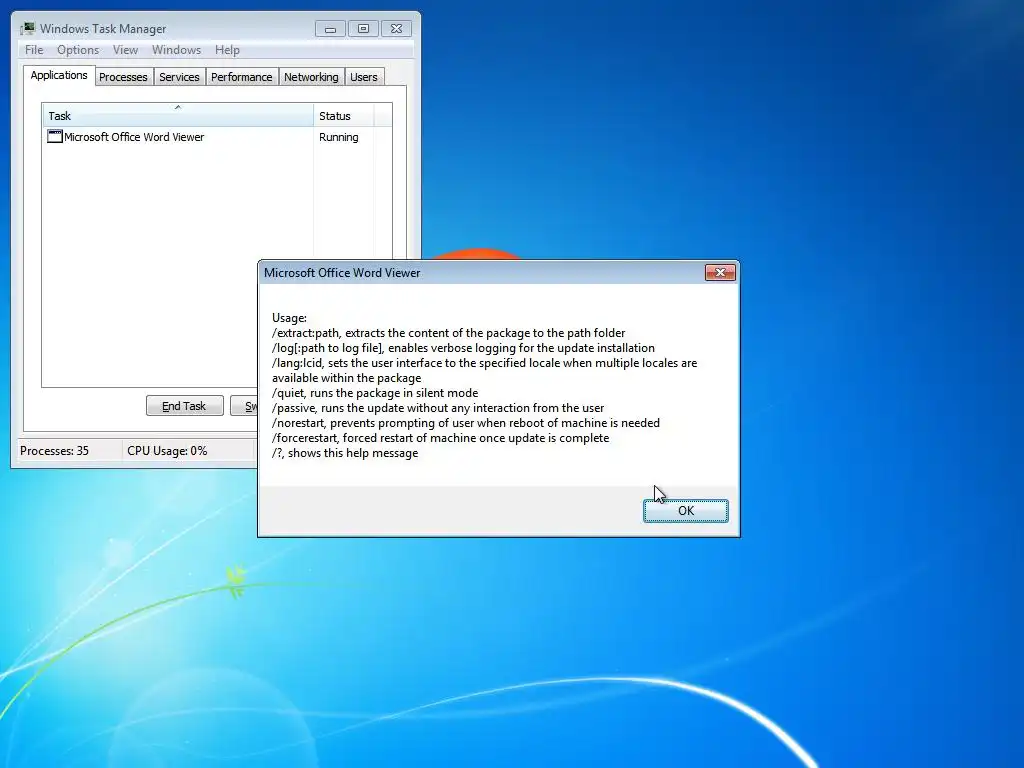This screenshot has width=1024, height=768.
Task: Click the Running status of Word Viewer
Action: tap(338, 137)
